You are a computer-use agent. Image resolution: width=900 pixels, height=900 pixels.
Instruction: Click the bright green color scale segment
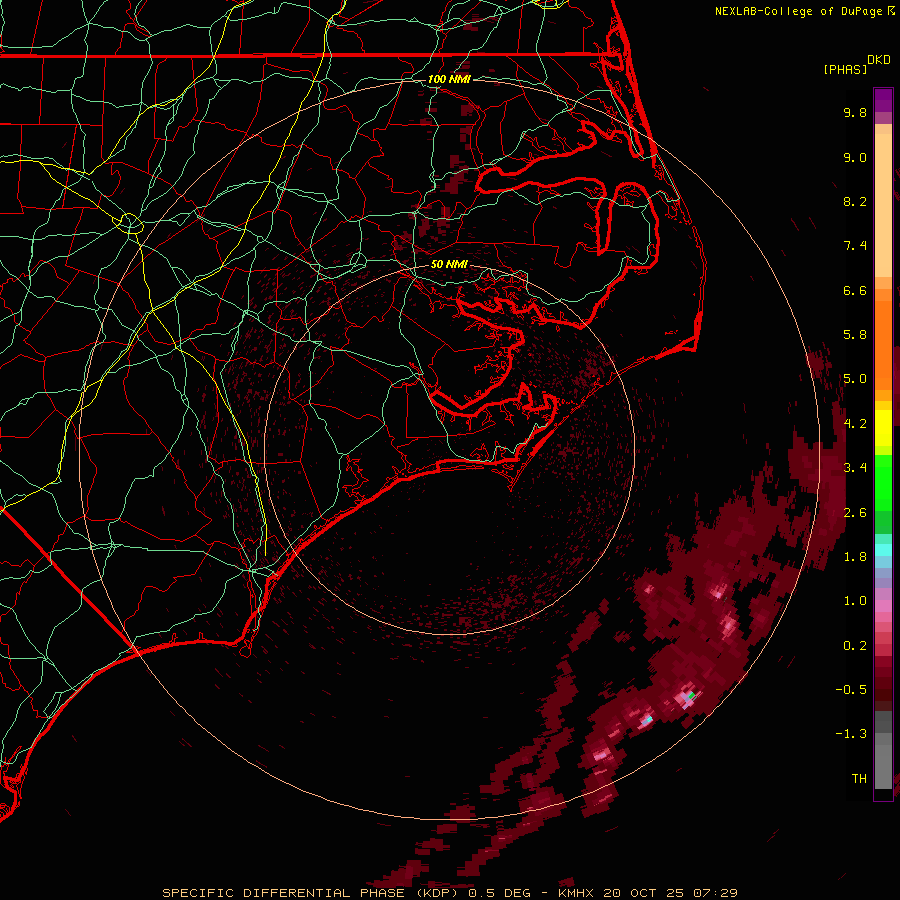click(x=883, y=482)
